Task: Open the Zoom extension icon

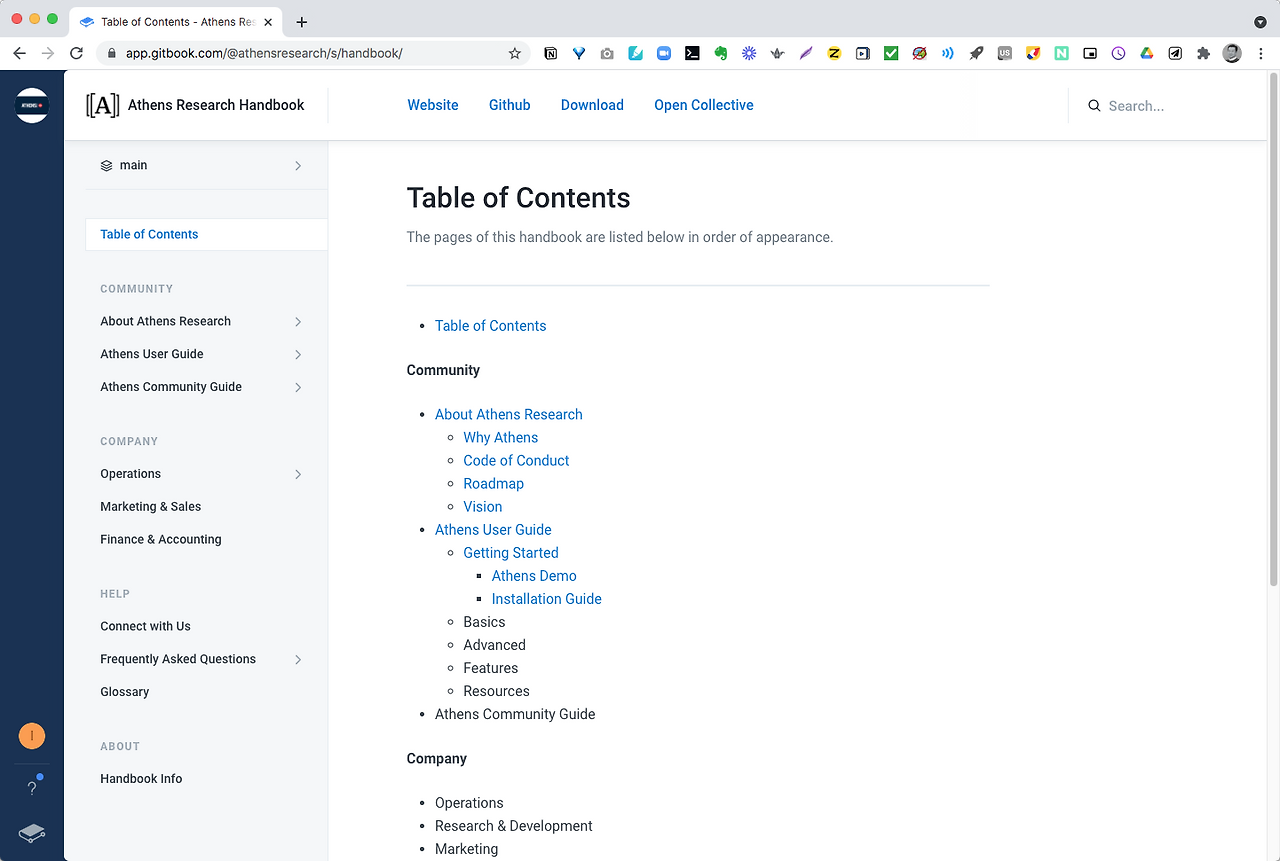Action: point(663,53)
